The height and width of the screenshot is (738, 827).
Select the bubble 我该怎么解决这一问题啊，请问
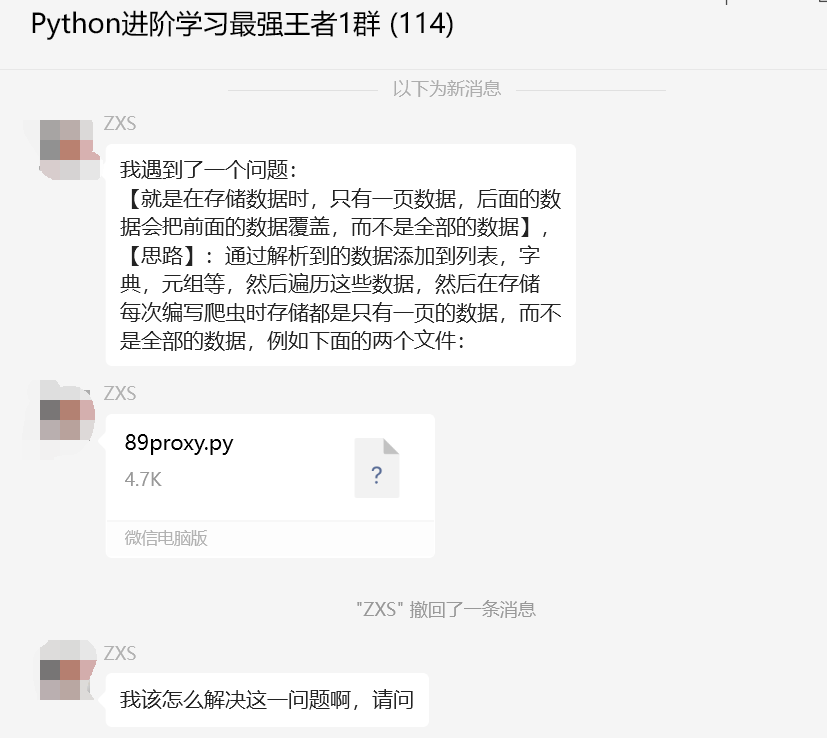tap(267, 700)
